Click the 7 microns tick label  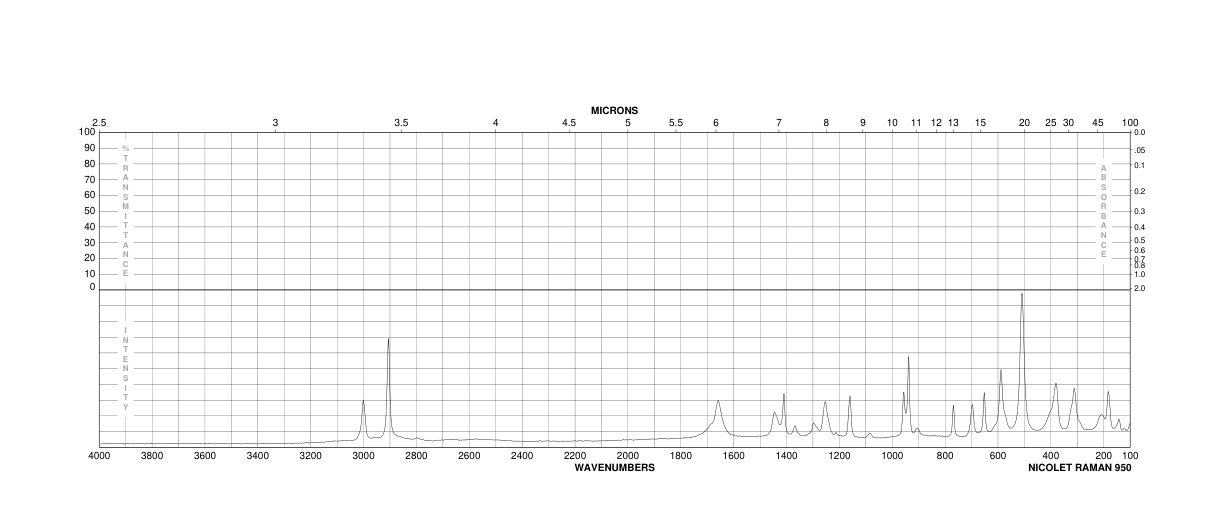click(779, 123)
